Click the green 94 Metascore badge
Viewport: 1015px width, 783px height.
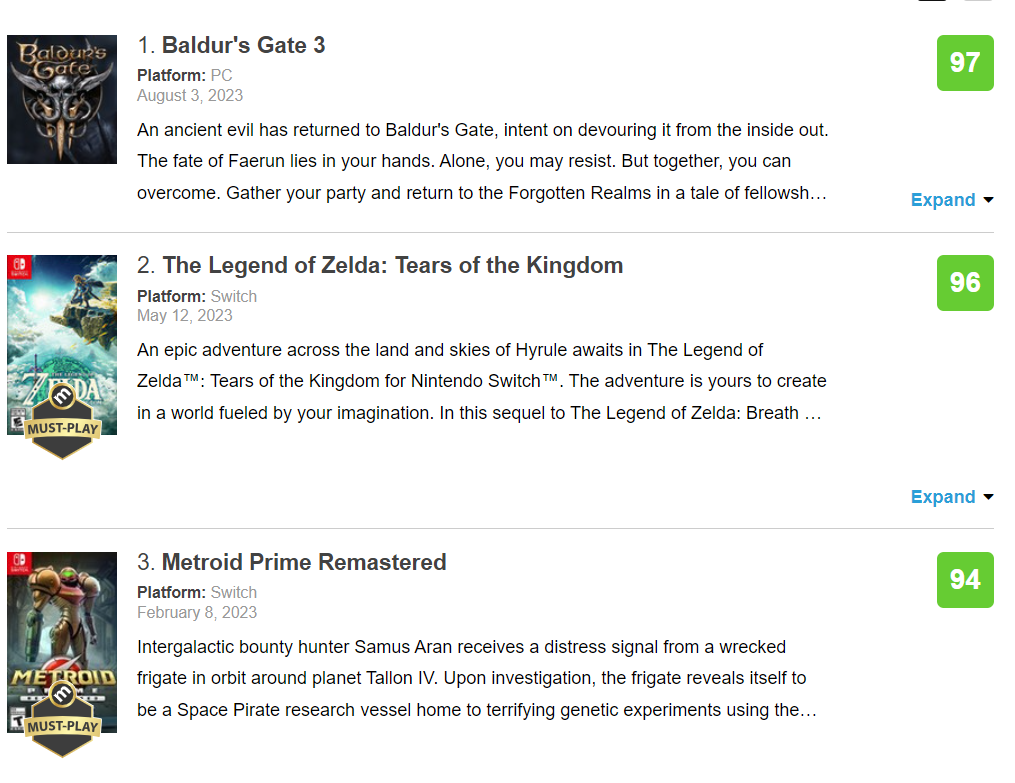point(965,580)
